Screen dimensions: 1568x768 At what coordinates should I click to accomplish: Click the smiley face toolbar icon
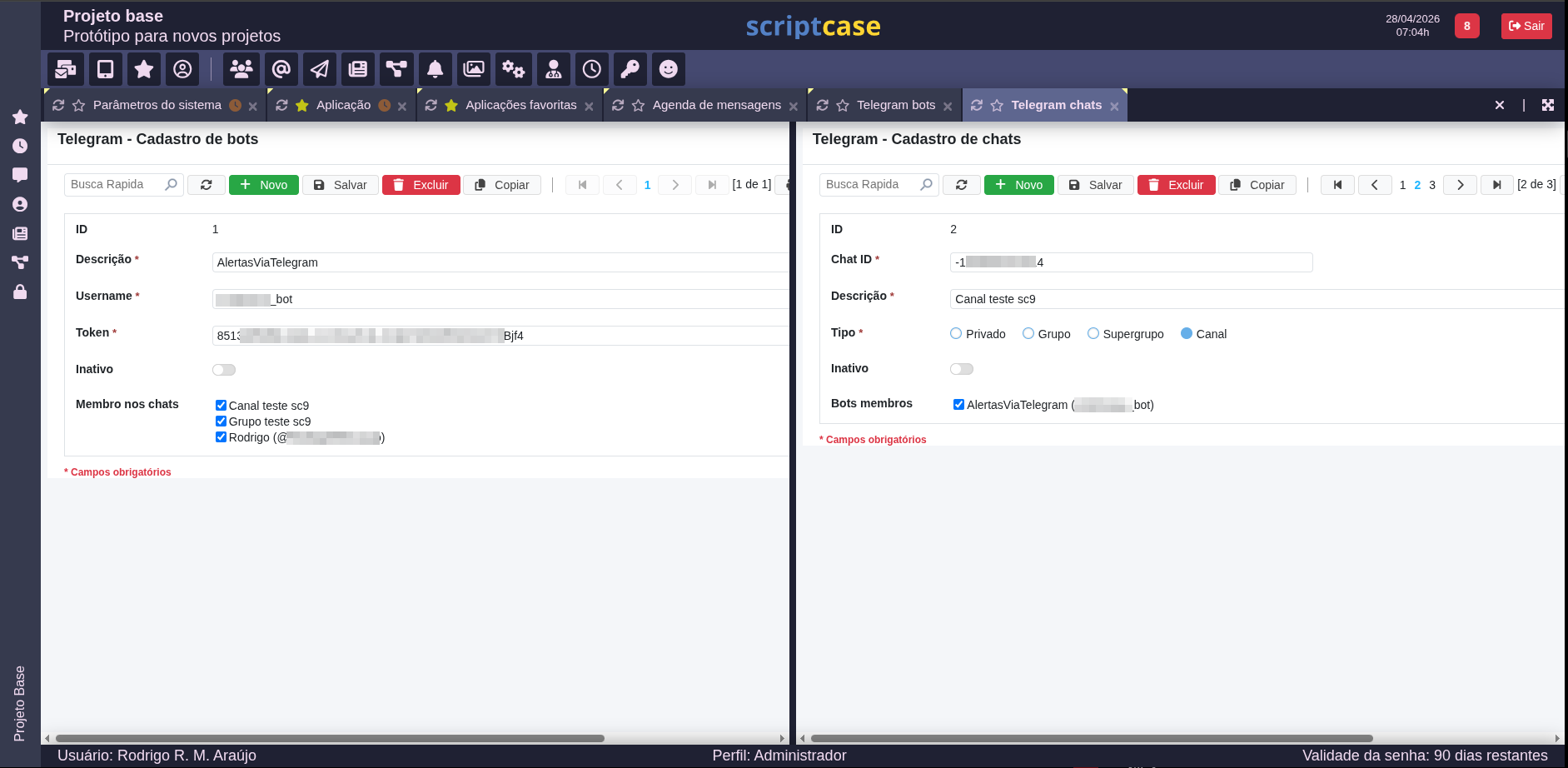(669, 69)
